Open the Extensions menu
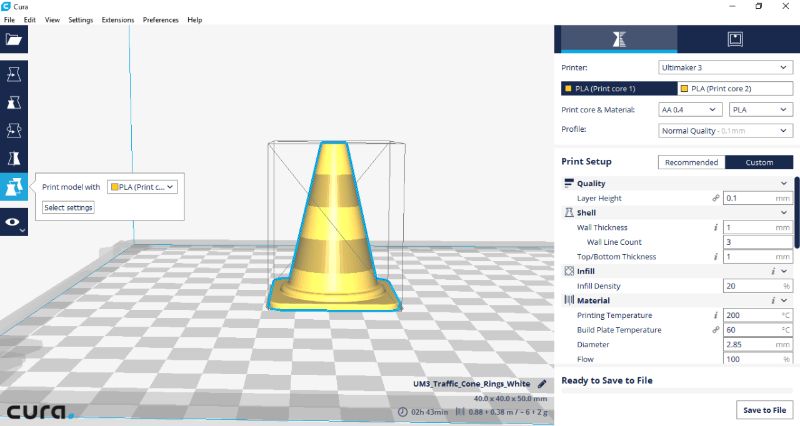This screenshot has height=426, width=800. pos(118,20)
